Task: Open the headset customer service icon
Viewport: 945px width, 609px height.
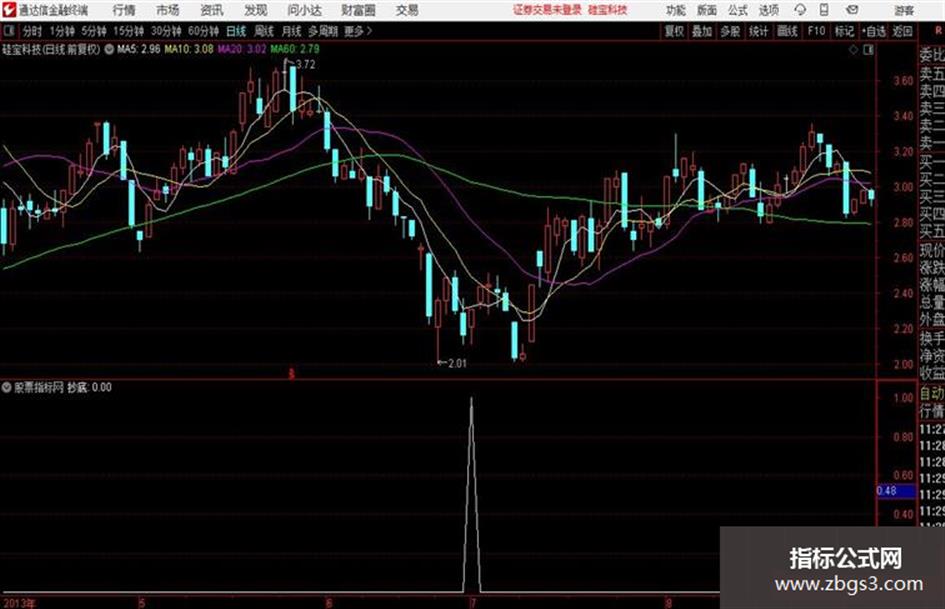Action: coord(800,10)
